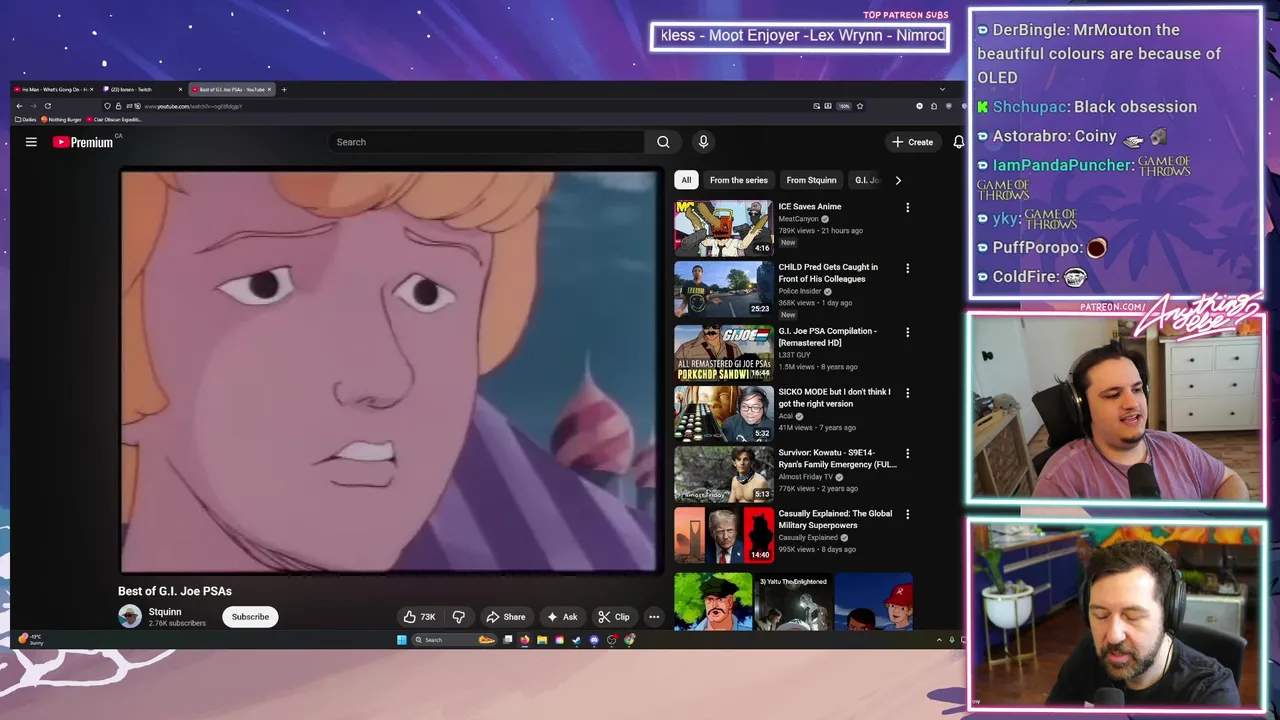Subscribe to the Stquinn channel

(250, 617)
